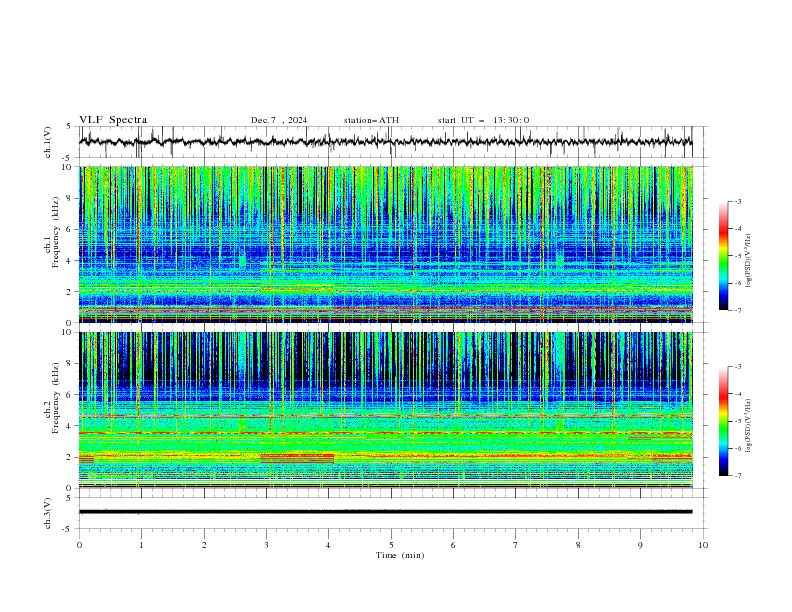Screen dimensions: 792x612
Task: Click the "Time (min)" axis title
Action: 400,555
